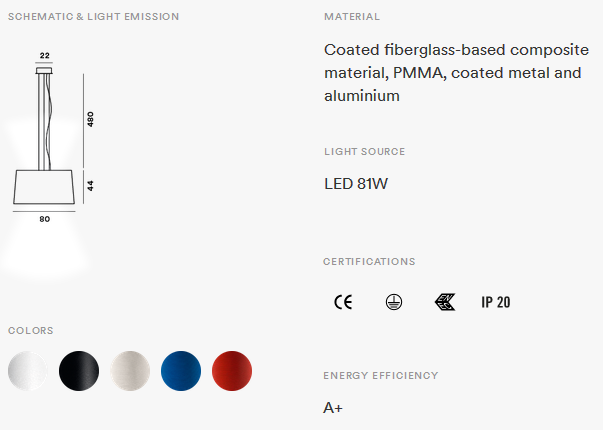Click the 480 height dimension label

(90, 119)
